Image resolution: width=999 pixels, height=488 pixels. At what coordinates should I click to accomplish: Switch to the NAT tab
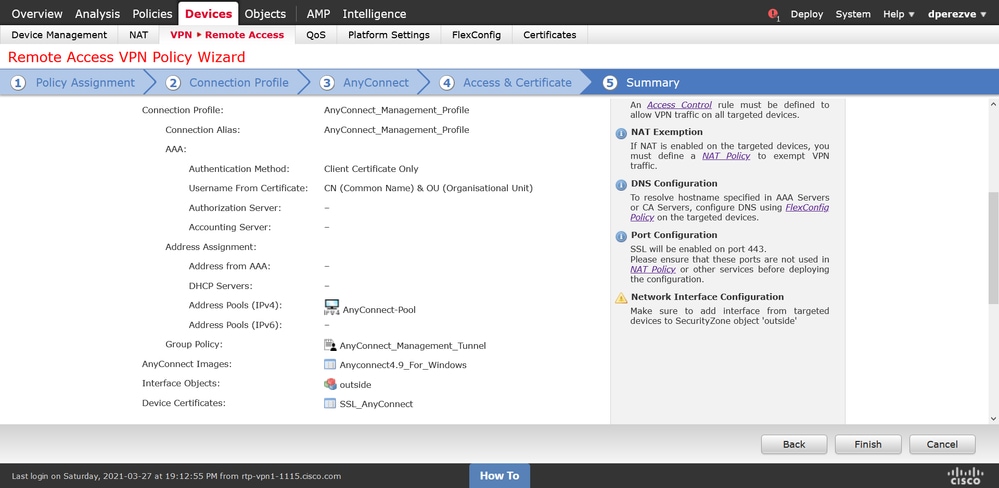(x=138, y=35)
